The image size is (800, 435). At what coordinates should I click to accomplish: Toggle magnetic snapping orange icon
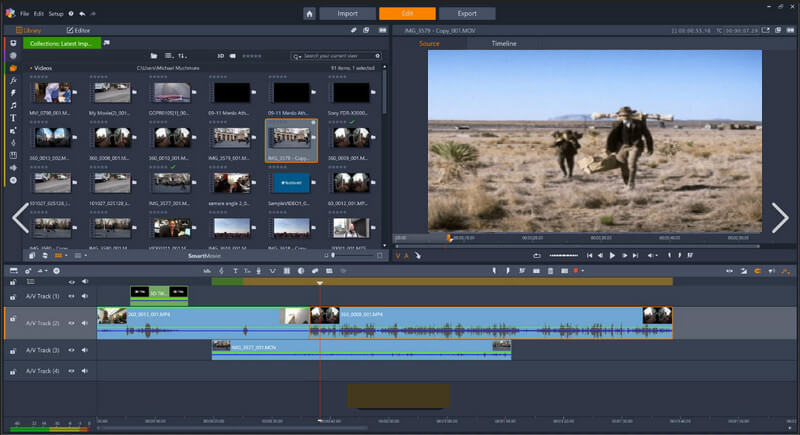tap(757, 271)
